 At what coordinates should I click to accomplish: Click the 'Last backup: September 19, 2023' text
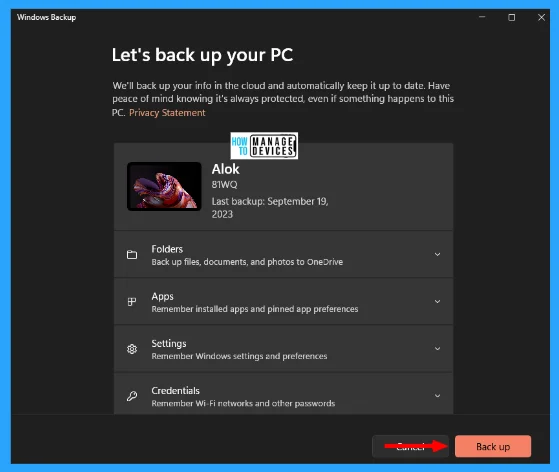click(x=270, y=207)
